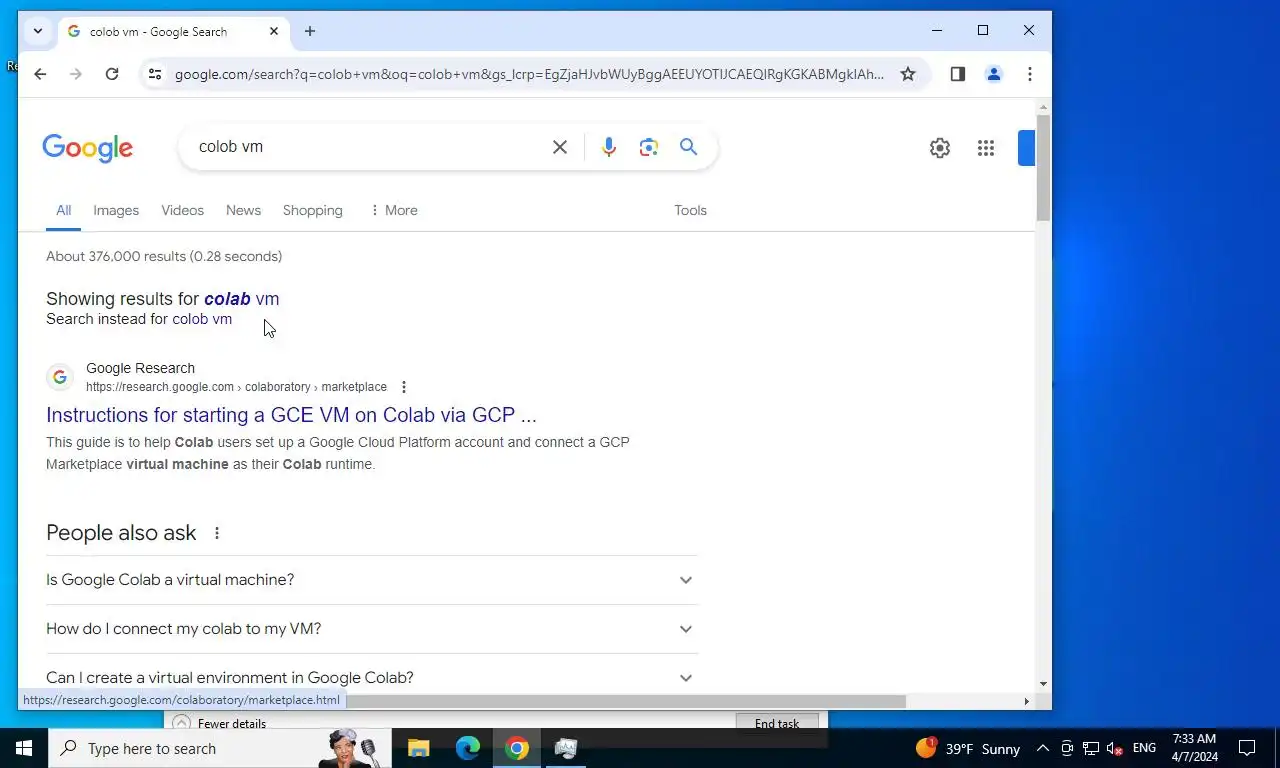Open the Chrome side panel
Screen dimensions: 1280x768
958,74
